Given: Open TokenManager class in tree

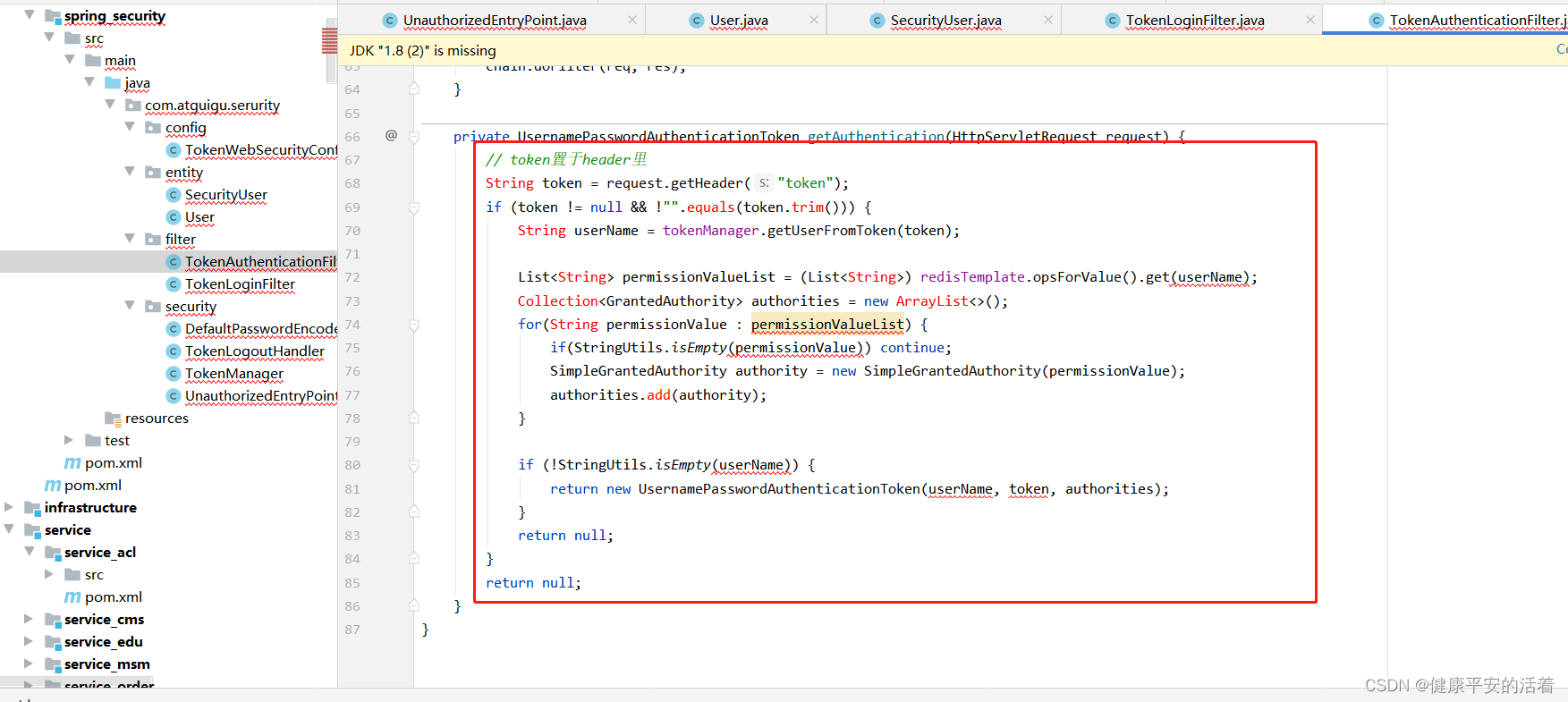Looking at the screenshot, I should coord(234,373).
